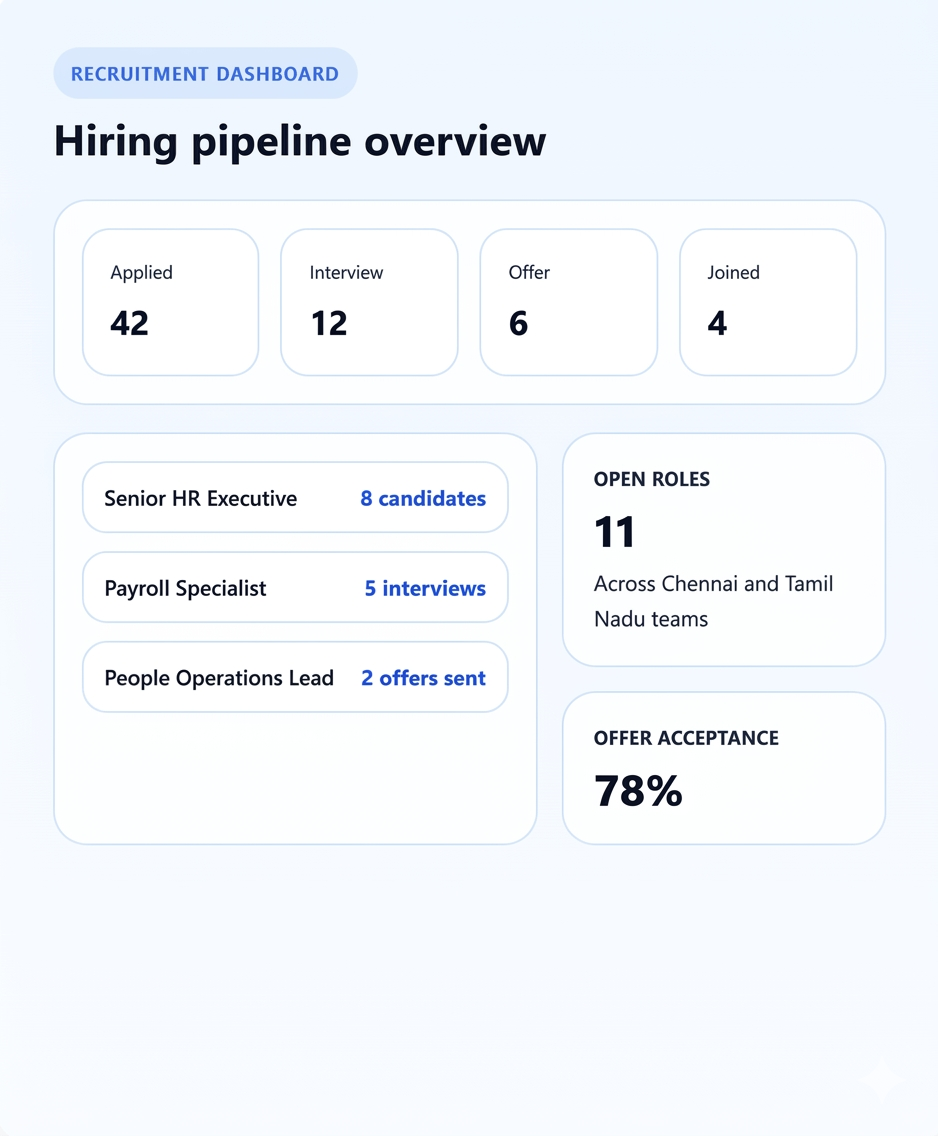This screenshot has width=938, height=1136.
Task: Select the Offer stage card
Action: click(x=568, y=301)
